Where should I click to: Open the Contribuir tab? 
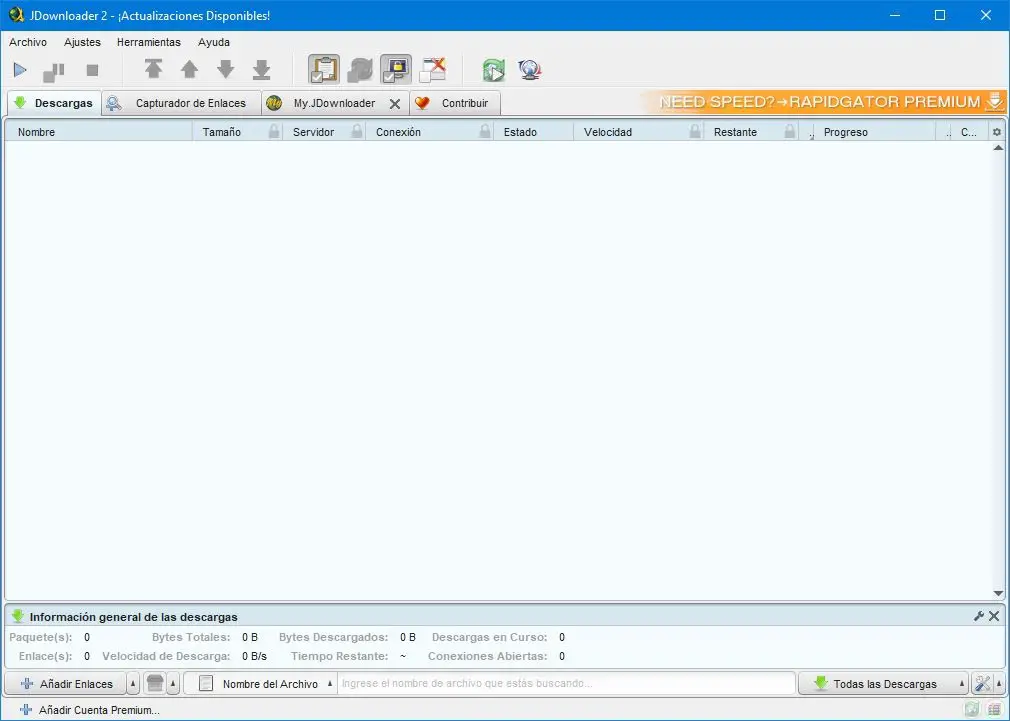click(x=455, y=103)
